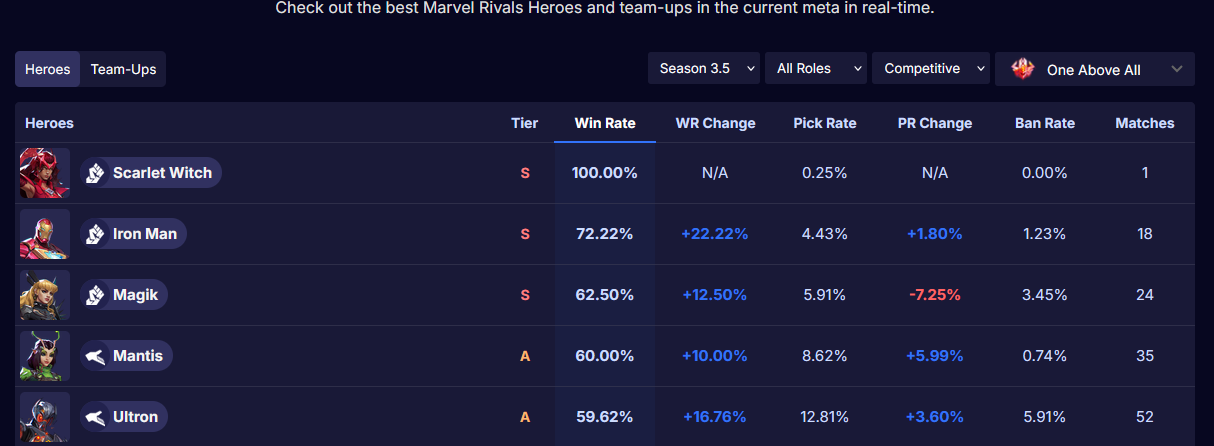The image size is (1214, 446).
Task: Open Magik's hero portrait thumbnail
Action: 45,295
